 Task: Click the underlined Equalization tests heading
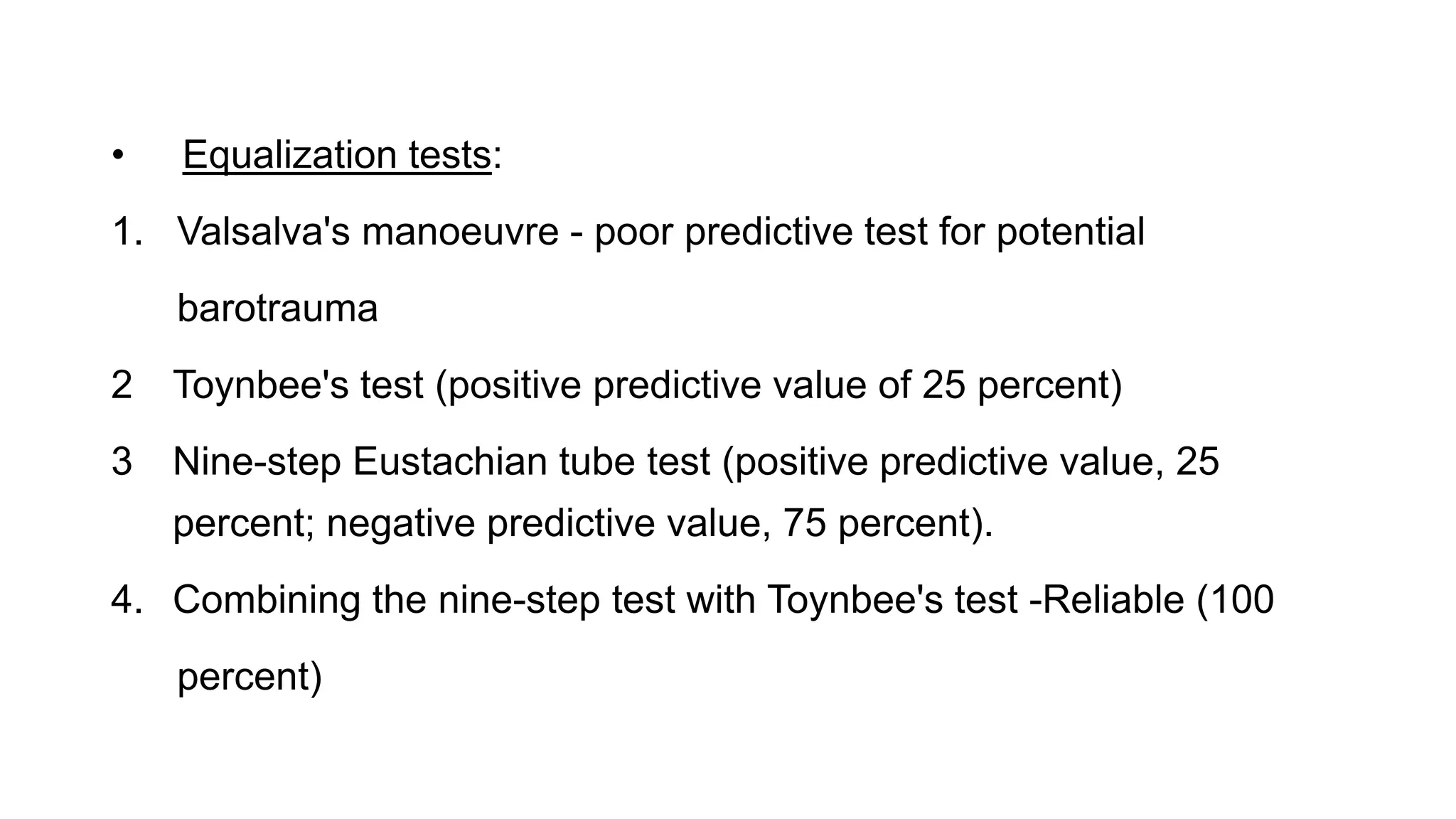pyautogui.click(x=337, y=156)
